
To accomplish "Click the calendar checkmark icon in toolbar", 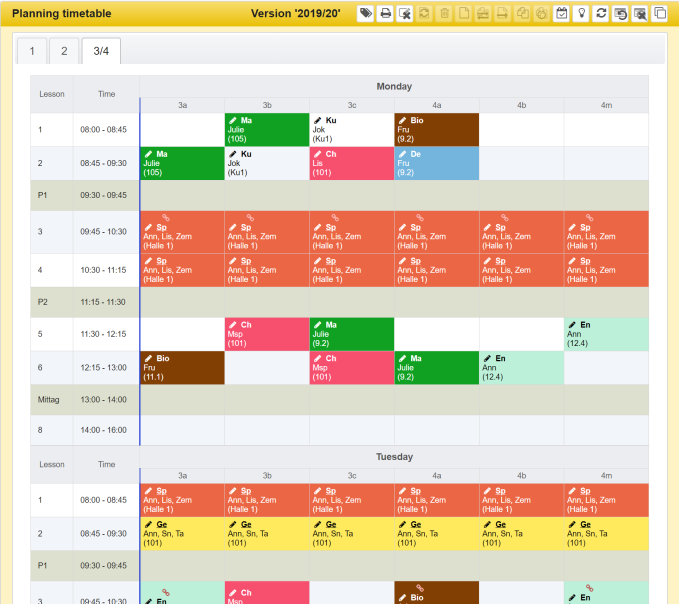I will [x=561, y=14].
